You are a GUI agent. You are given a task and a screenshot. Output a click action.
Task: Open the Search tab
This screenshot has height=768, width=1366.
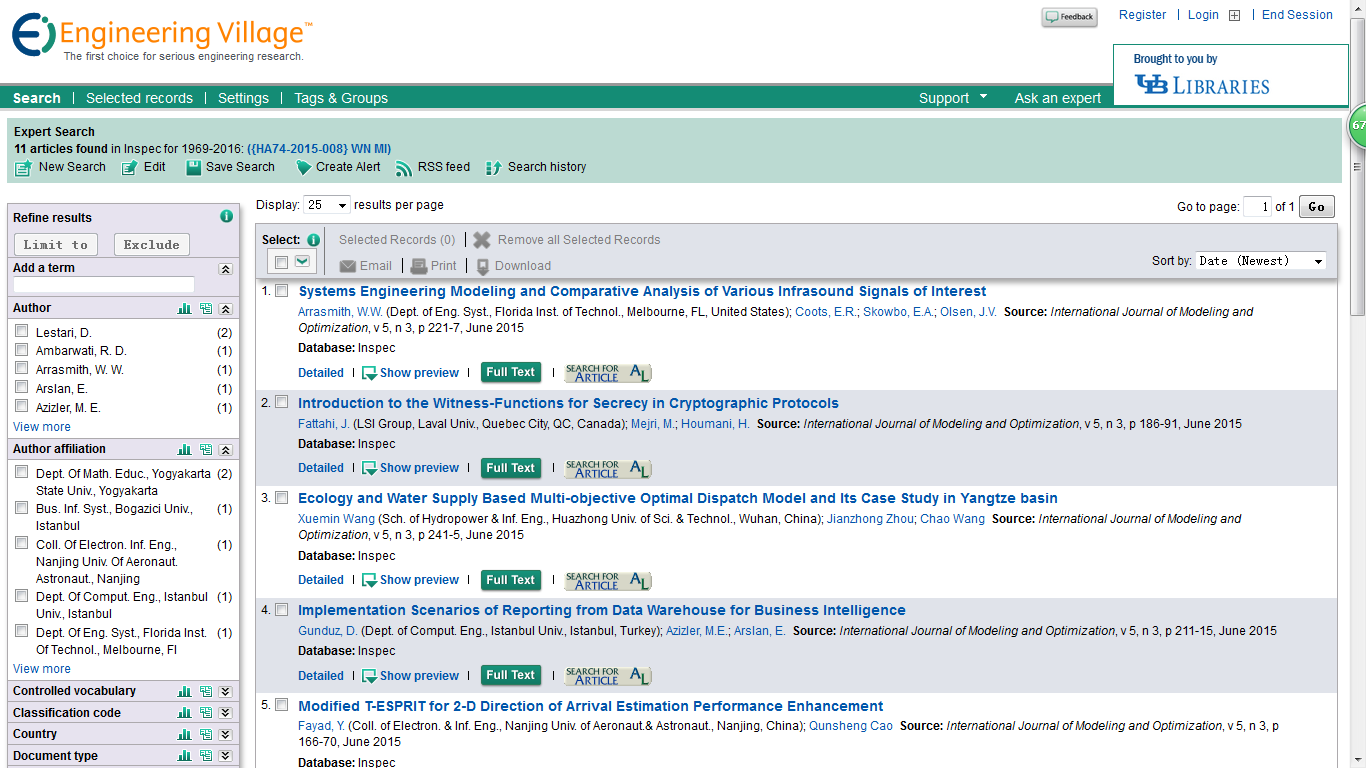click(37, 98)
